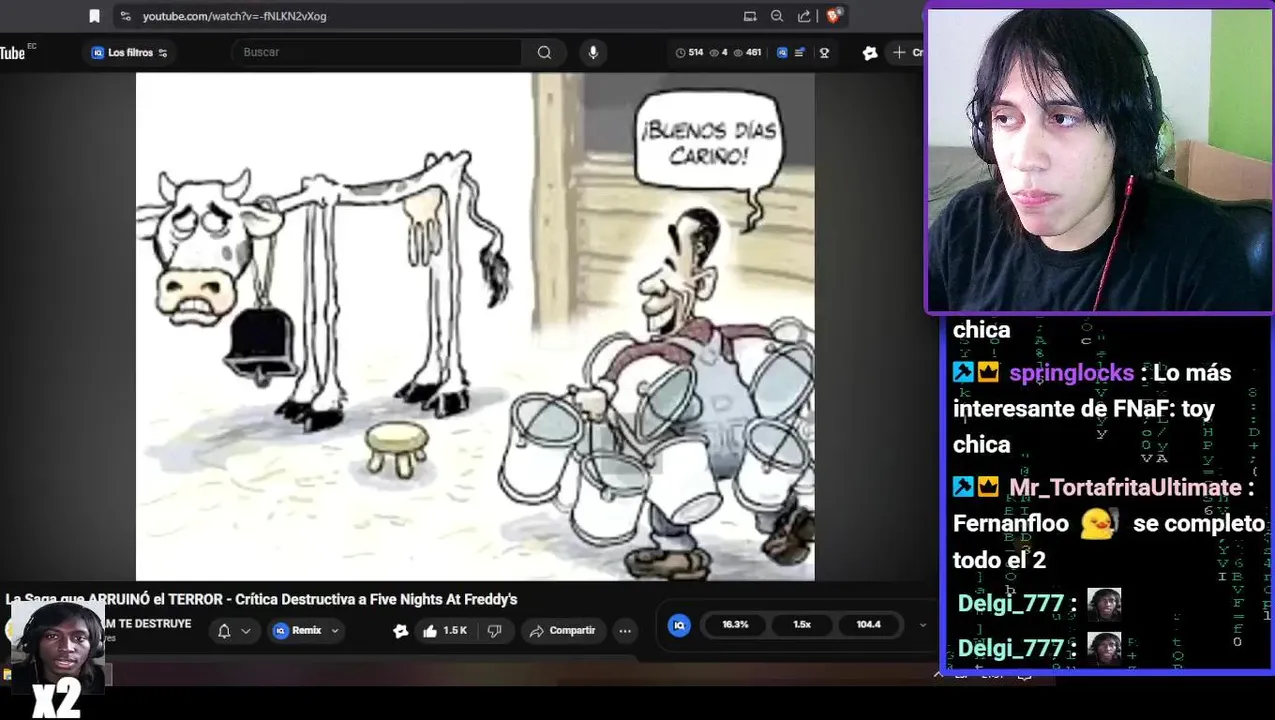
Task: Click the small face thumbnail above x2
Action: (58, 646)
